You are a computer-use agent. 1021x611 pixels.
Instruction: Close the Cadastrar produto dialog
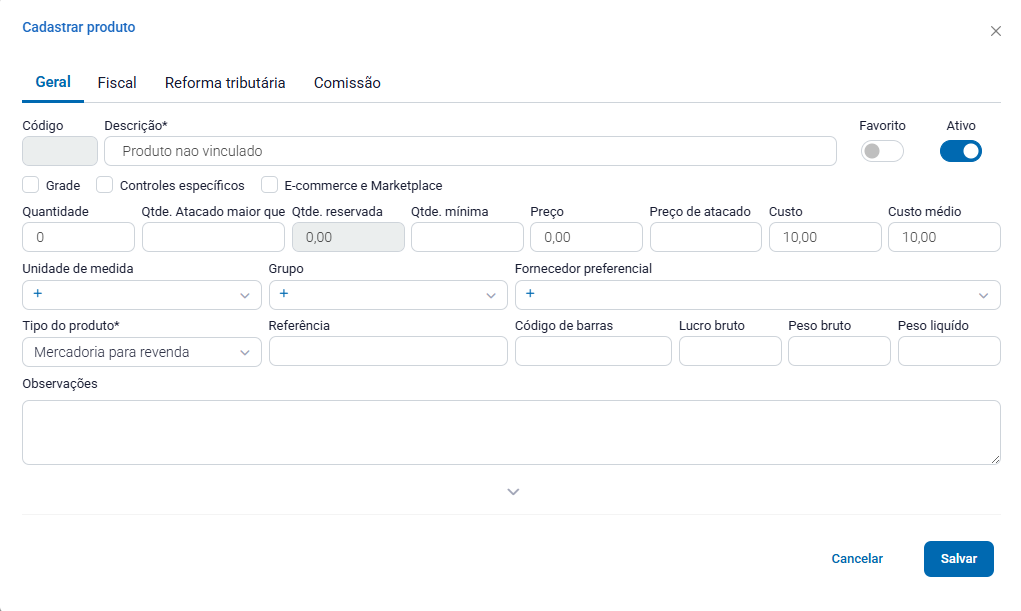pos(995,31)
